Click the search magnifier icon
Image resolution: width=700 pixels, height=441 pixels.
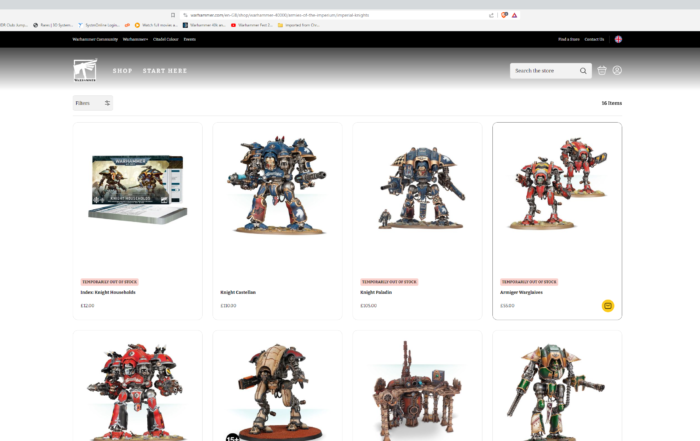[x=583, y=71]
